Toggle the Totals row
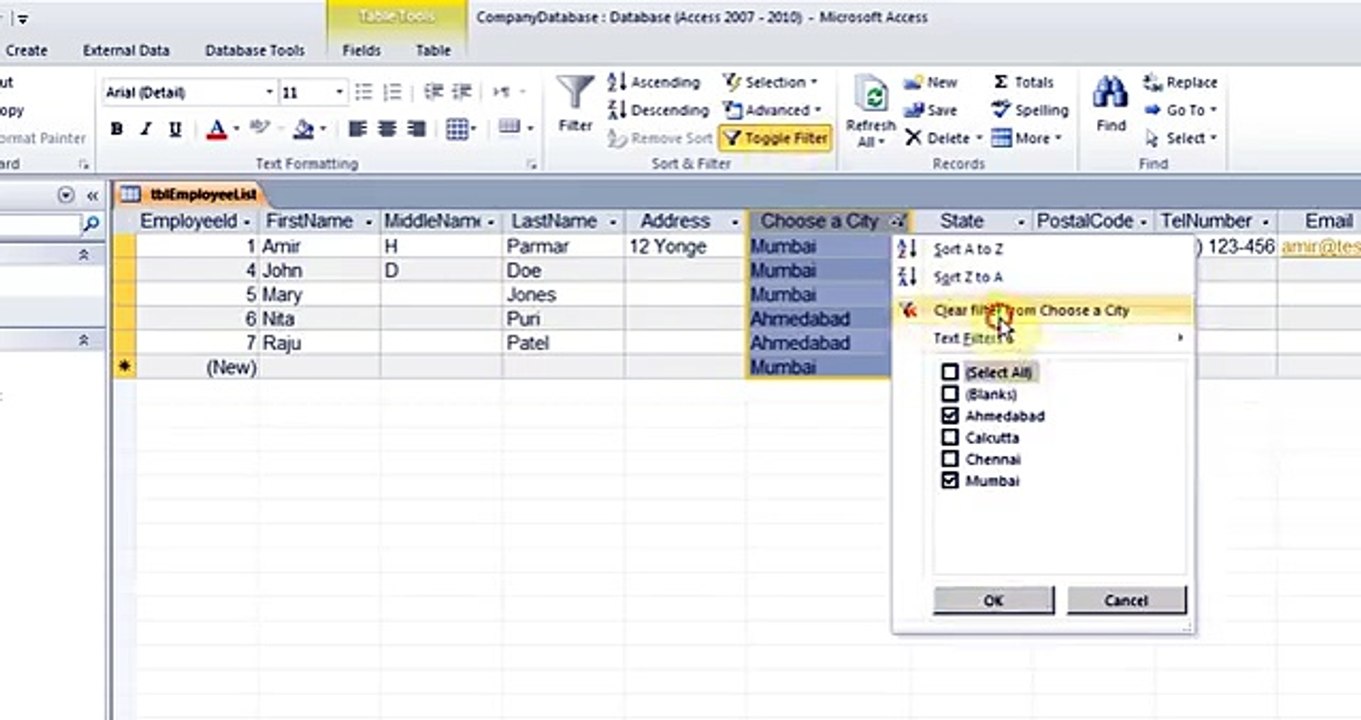The width and height of the screenshot is (1361, 720). click(x=1023, y=82)
